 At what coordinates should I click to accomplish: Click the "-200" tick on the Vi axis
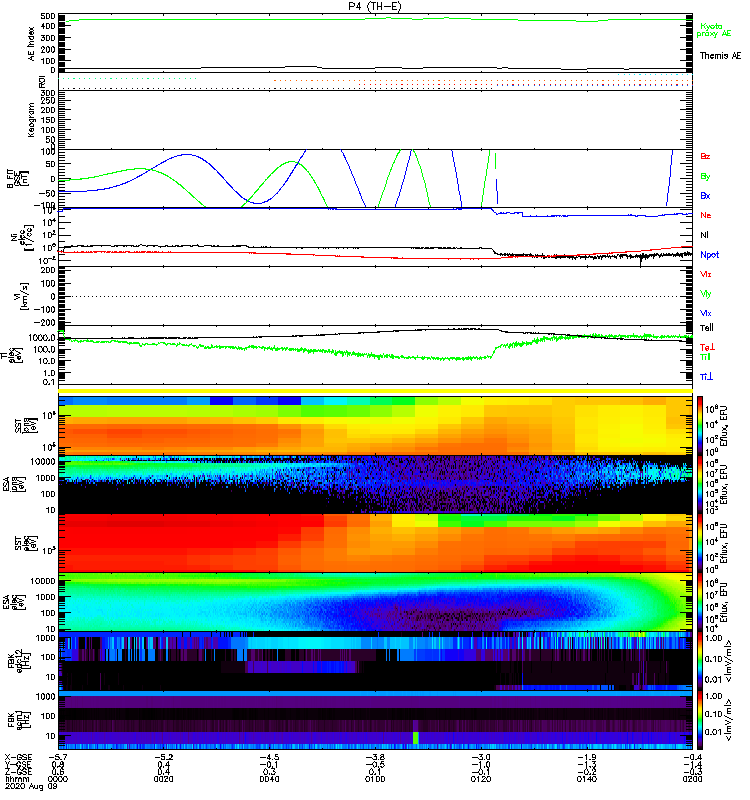pos(45,322)
